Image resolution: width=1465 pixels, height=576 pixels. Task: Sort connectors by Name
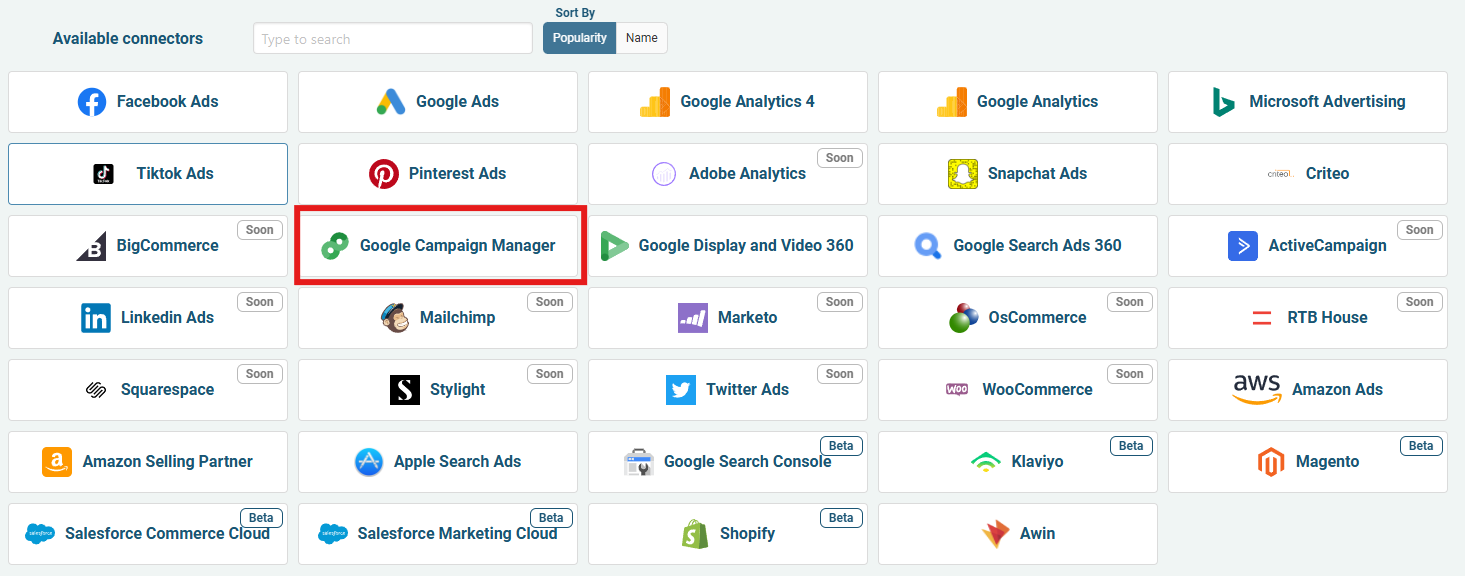tap(642, 38)
